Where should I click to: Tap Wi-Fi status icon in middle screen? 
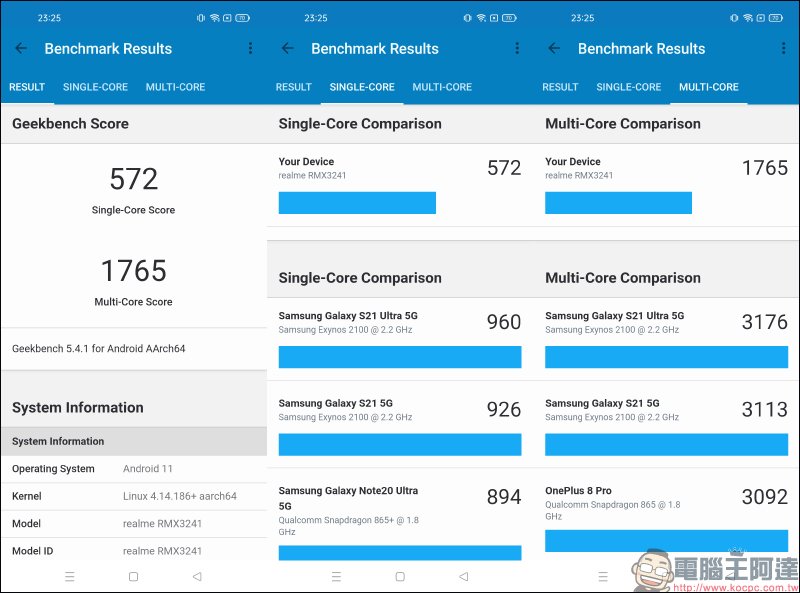click(481, 18)
